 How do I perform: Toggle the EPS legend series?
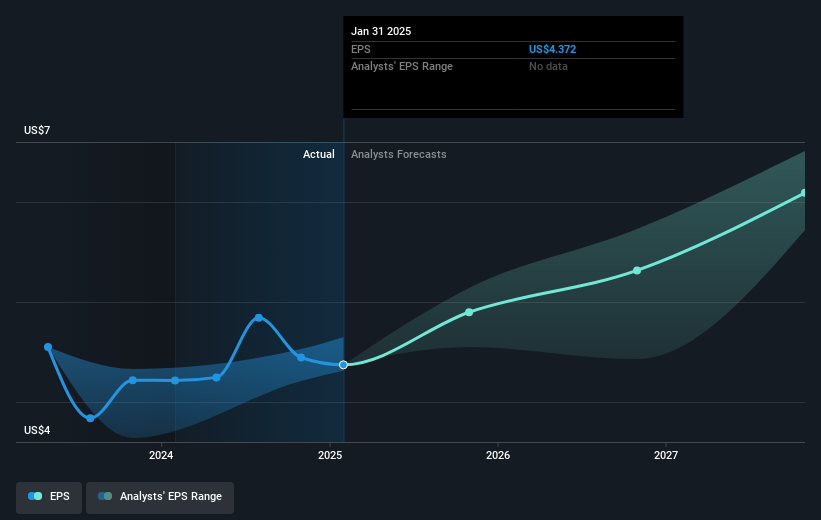[x=49, y=497]
